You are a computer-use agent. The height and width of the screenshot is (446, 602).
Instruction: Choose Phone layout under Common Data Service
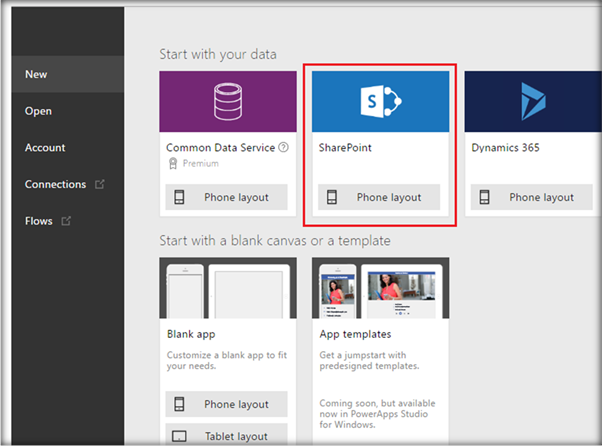pyautogui.click(x=227, y=197)
